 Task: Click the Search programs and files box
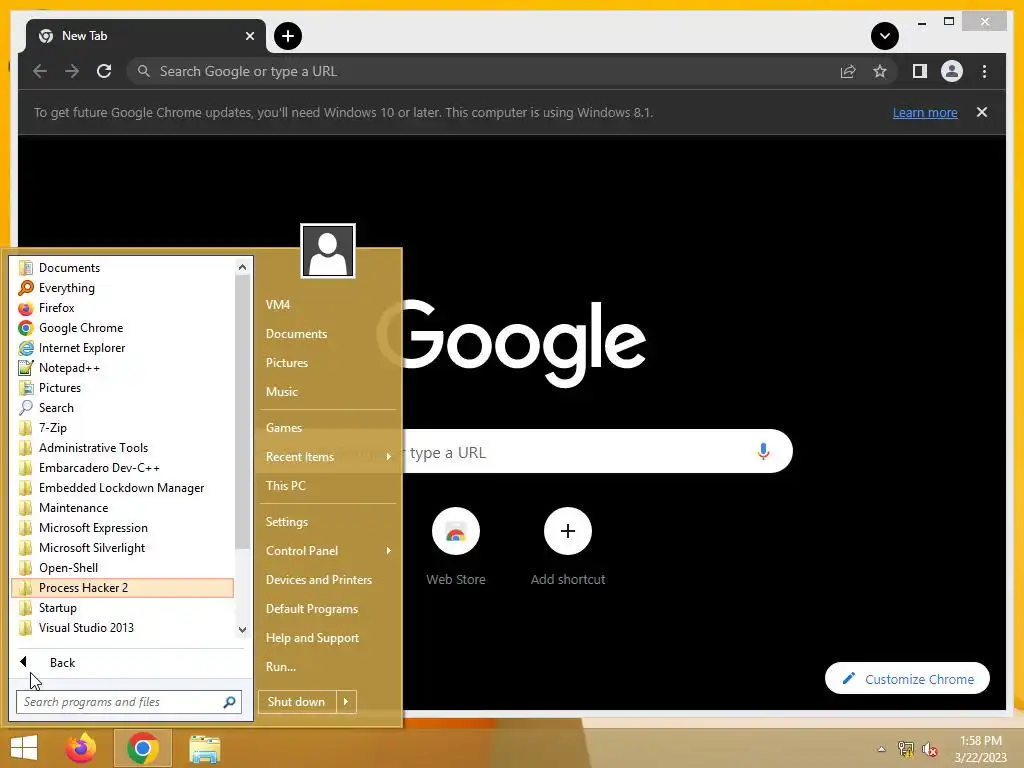[129, 702]
